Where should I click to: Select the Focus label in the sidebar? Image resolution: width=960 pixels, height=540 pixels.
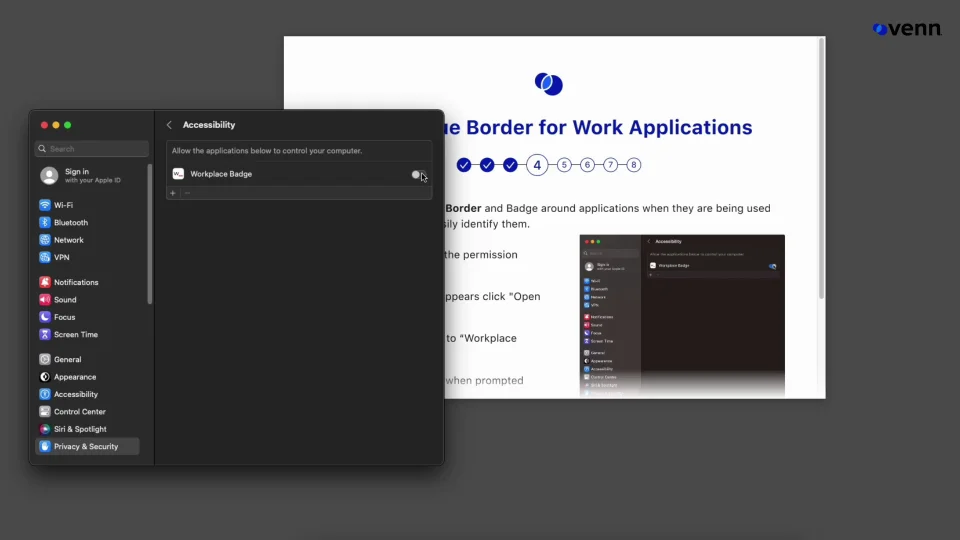click(64, 317)
